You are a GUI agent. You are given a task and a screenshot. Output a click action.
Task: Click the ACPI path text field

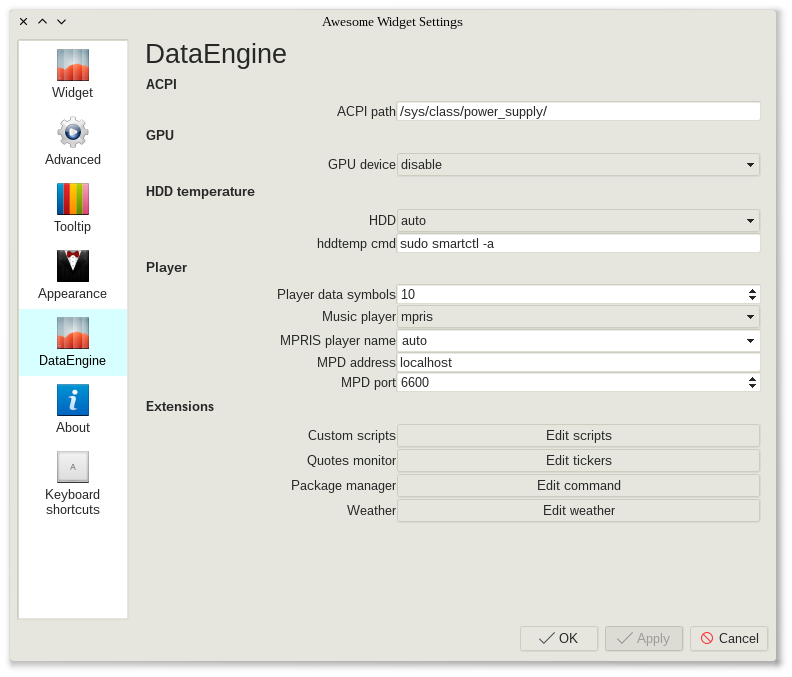pyautogui.click(x=578, y=111)
